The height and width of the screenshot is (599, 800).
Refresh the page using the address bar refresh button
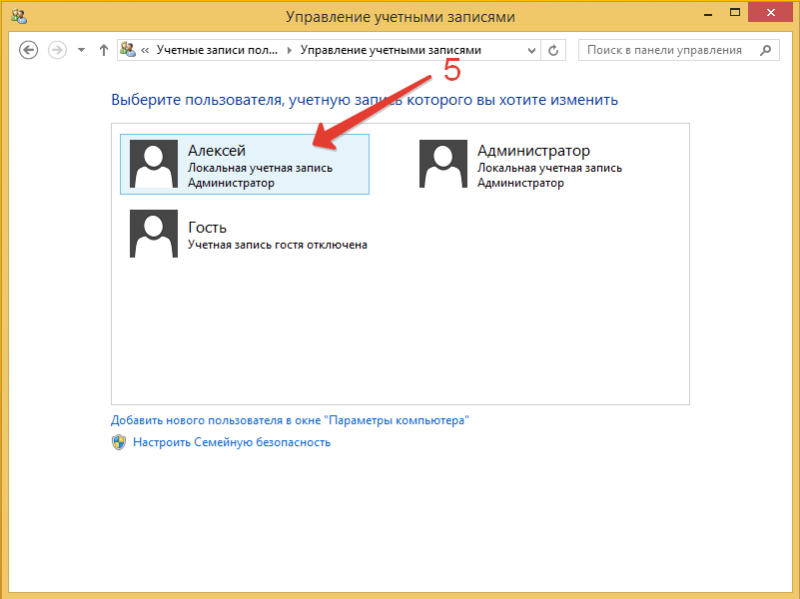click(555, 50)
